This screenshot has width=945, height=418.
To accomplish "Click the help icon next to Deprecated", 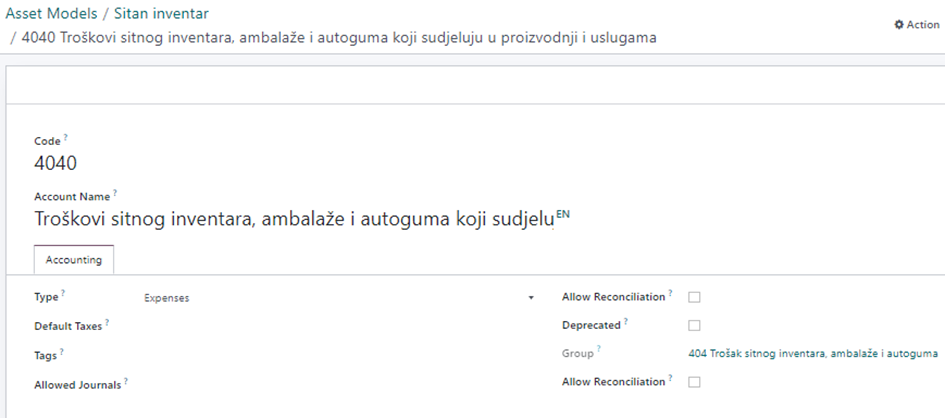I will pyautogui.click(x=626, y=322).
